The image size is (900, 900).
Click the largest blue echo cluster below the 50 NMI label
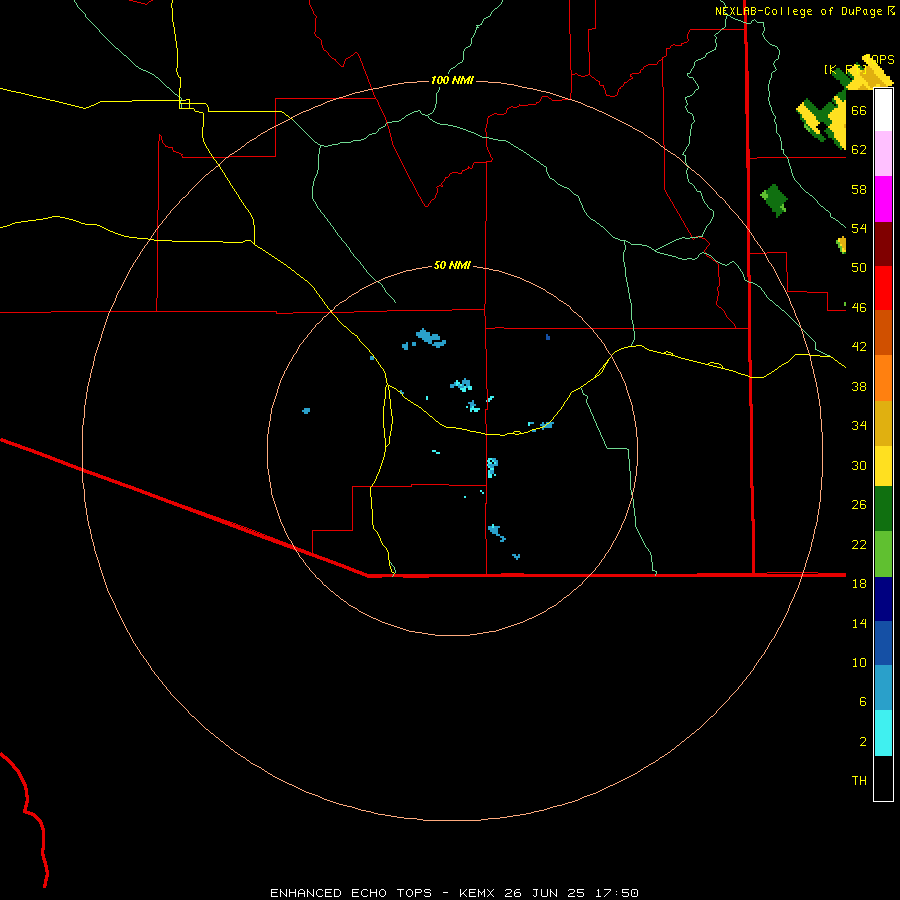tap(430, 338)
